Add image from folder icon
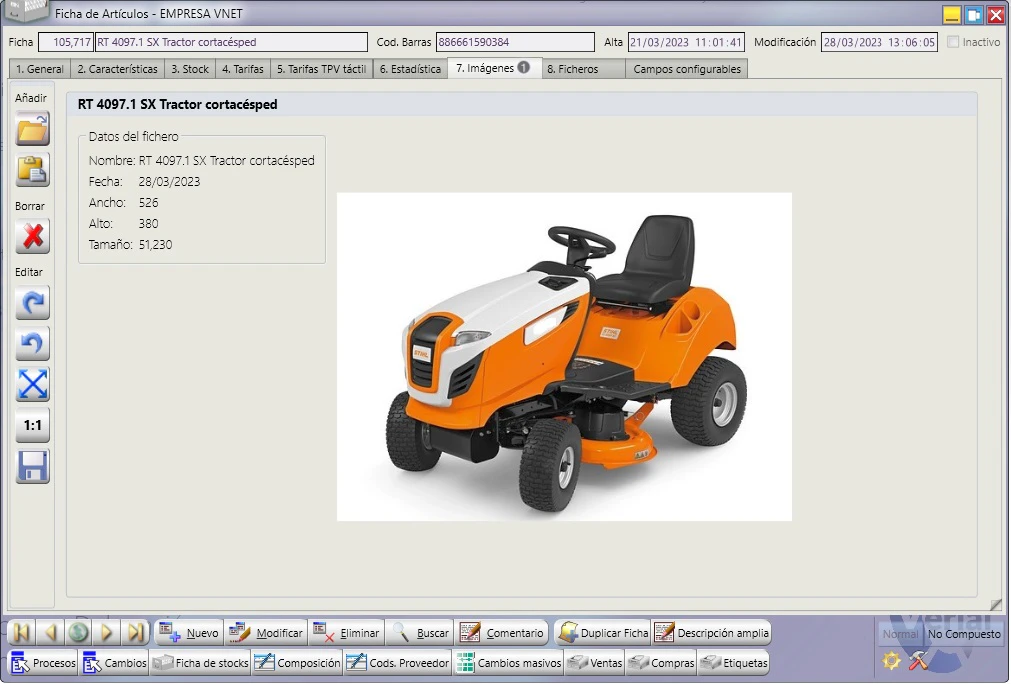This screenshot has height=684, width=1011. (x=32, y=129)
